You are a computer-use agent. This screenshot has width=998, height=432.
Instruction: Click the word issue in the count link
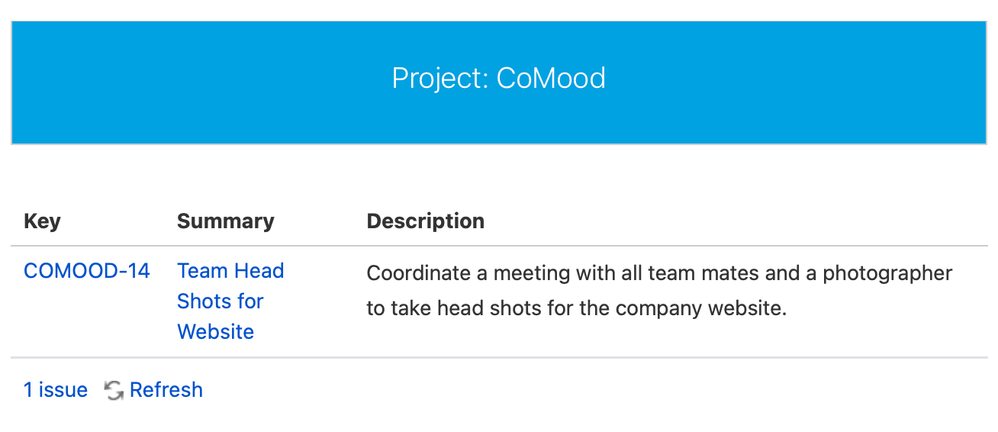click(63, 389)
